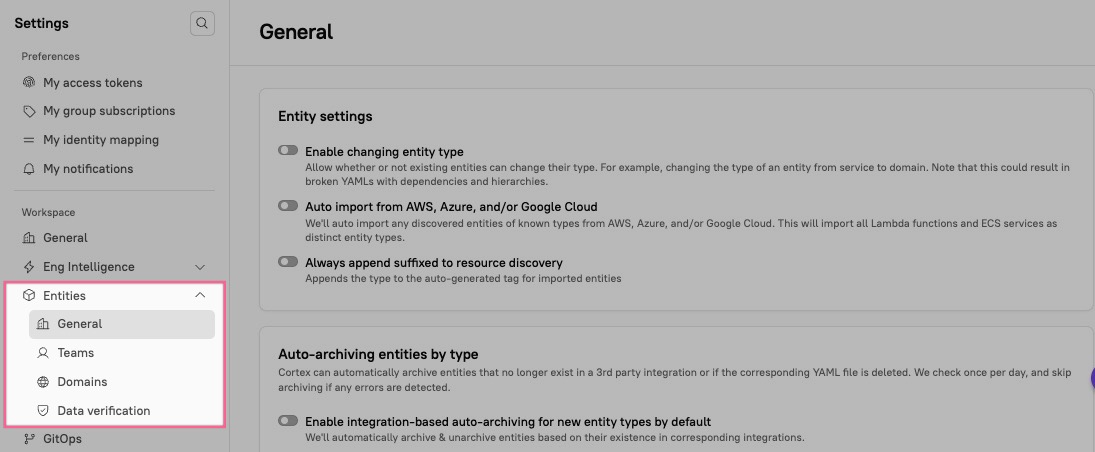
Task: Click the lightning icon beside Eng Intelligence
Action: click(29, 267)
